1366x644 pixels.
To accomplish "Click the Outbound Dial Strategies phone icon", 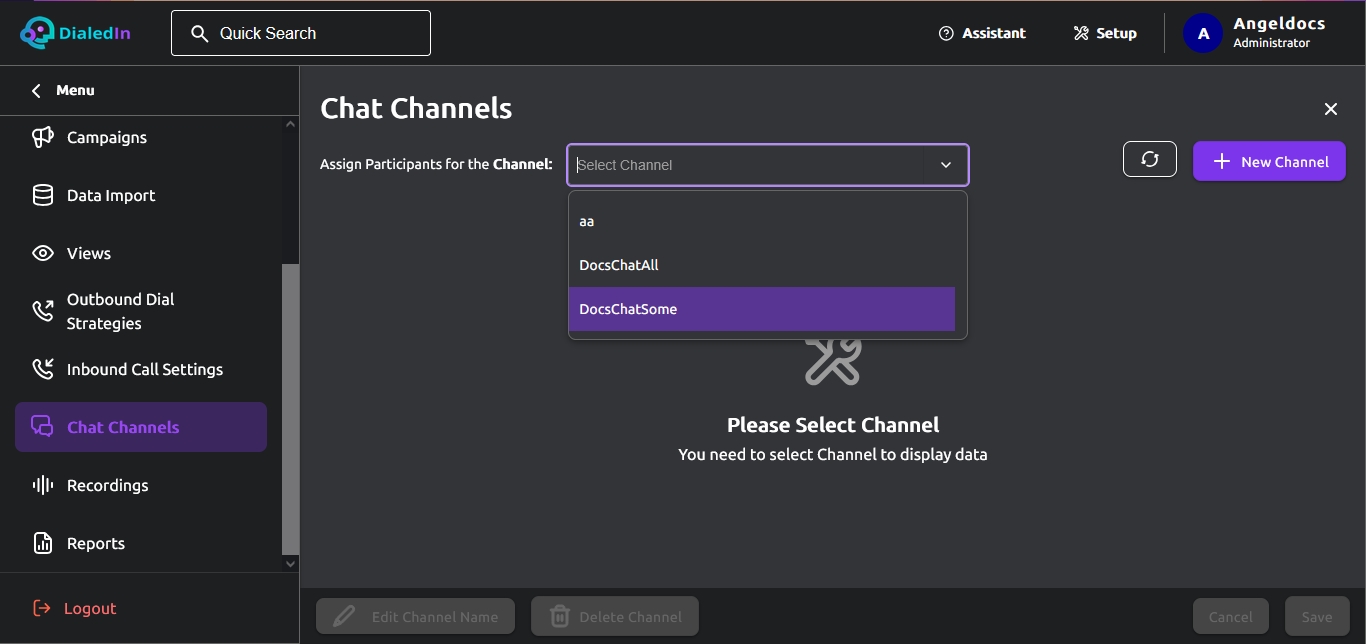I will [x=42, y=311].
